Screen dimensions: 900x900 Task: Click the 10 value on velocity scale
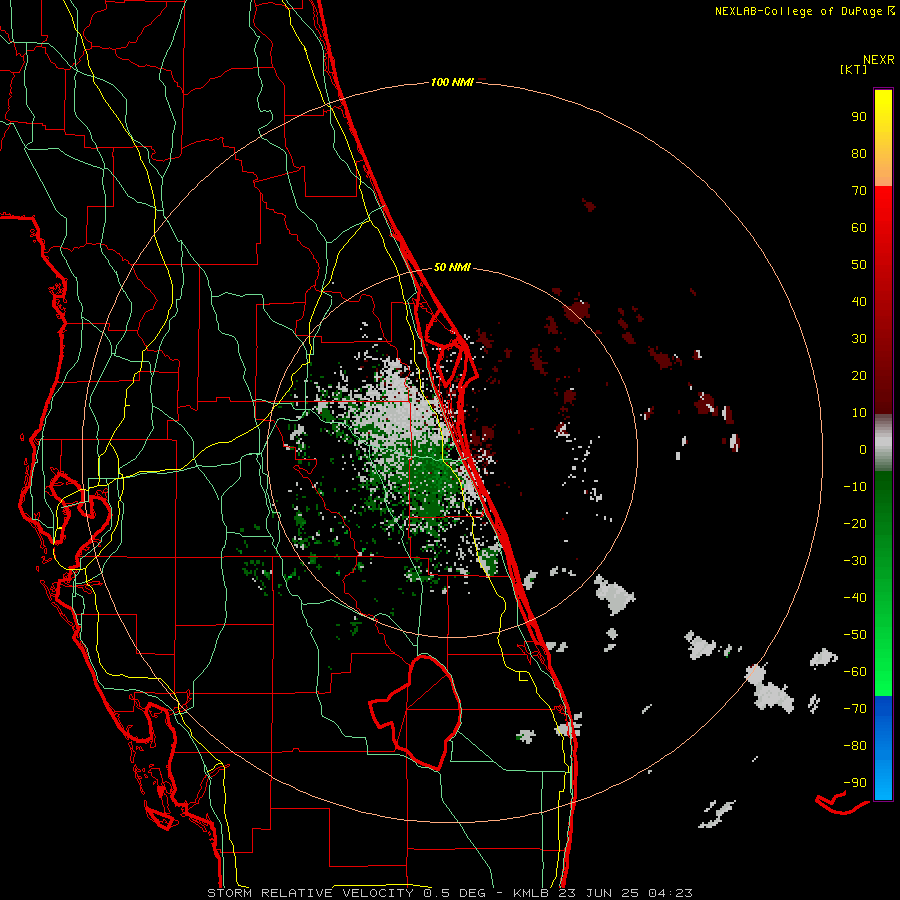click(859, 412)
